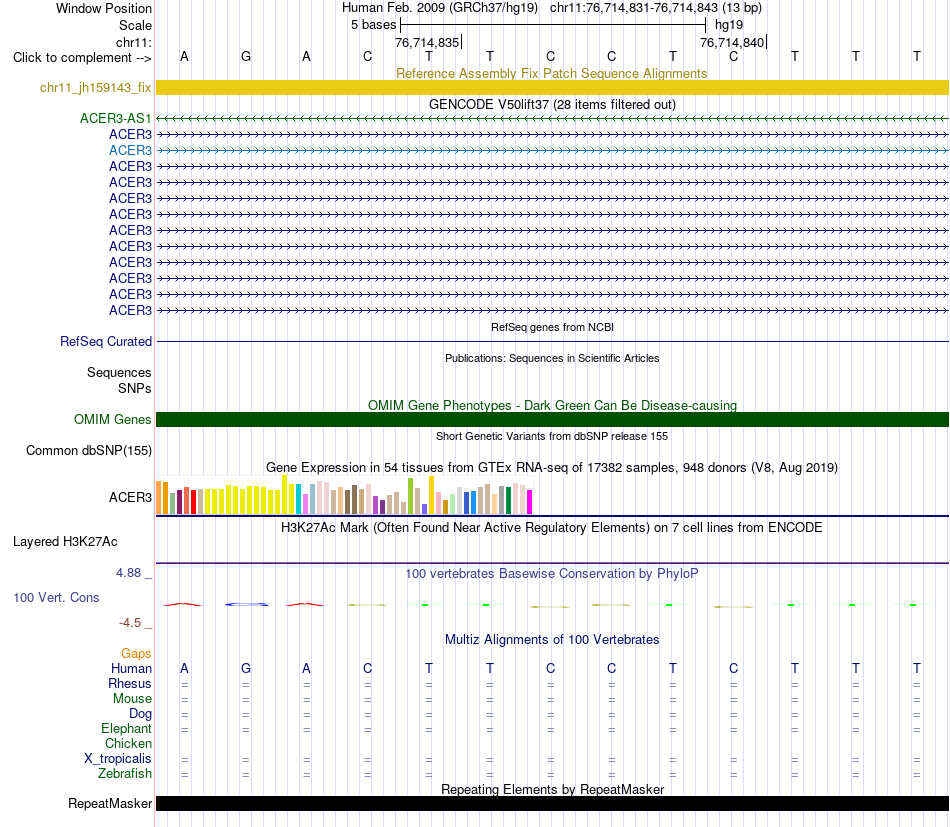Viewport: 950px width, 827px height.
Task: Click '100 vertebrates Basewise Conservation by PhyloP' title
Action: (x=551, y=573)
